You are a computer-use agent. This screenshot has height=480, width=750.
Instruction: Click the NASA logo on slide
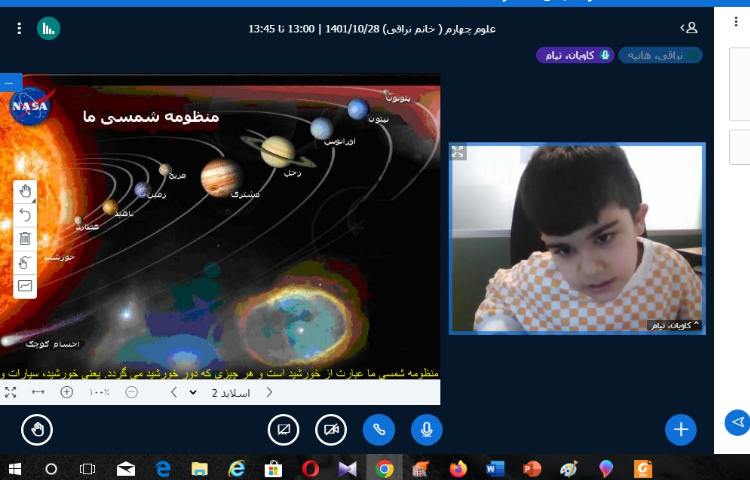coord(31,106)
